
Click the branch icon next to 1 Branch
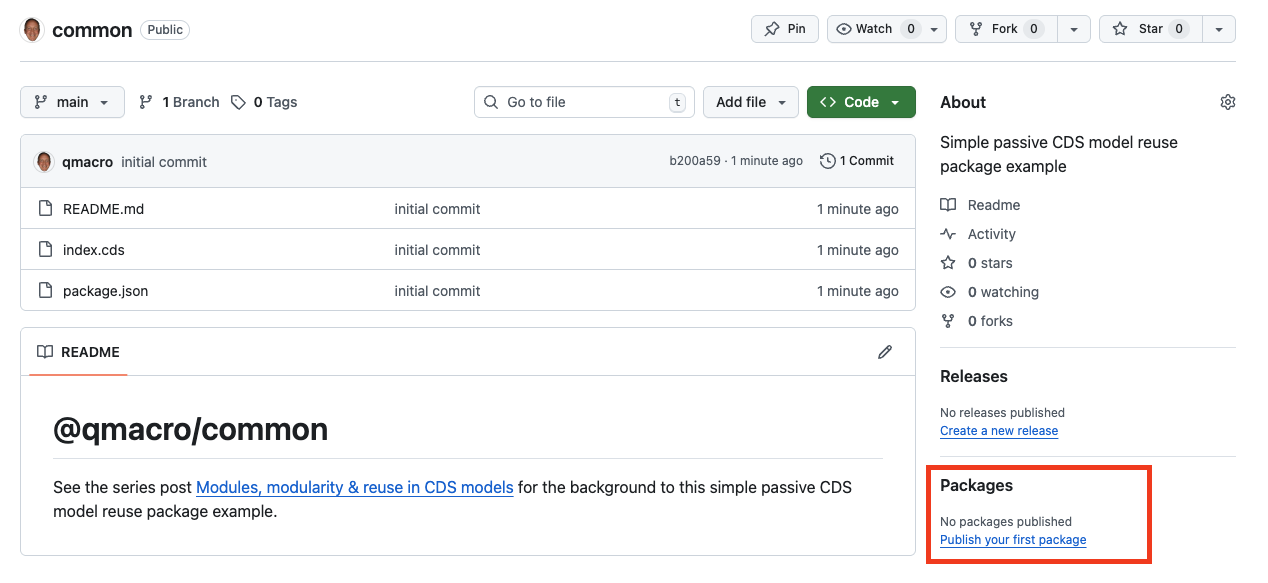[144, 101]
